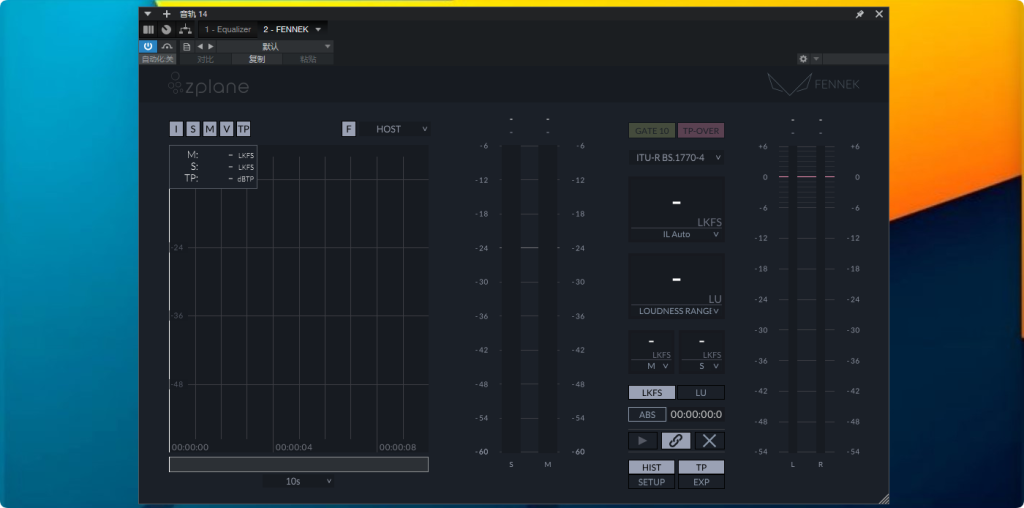Image resolution: width=1024 pixels, height=508 pixels.
Task: Open the S loudness readout dropdown
Action: (701, 366)
